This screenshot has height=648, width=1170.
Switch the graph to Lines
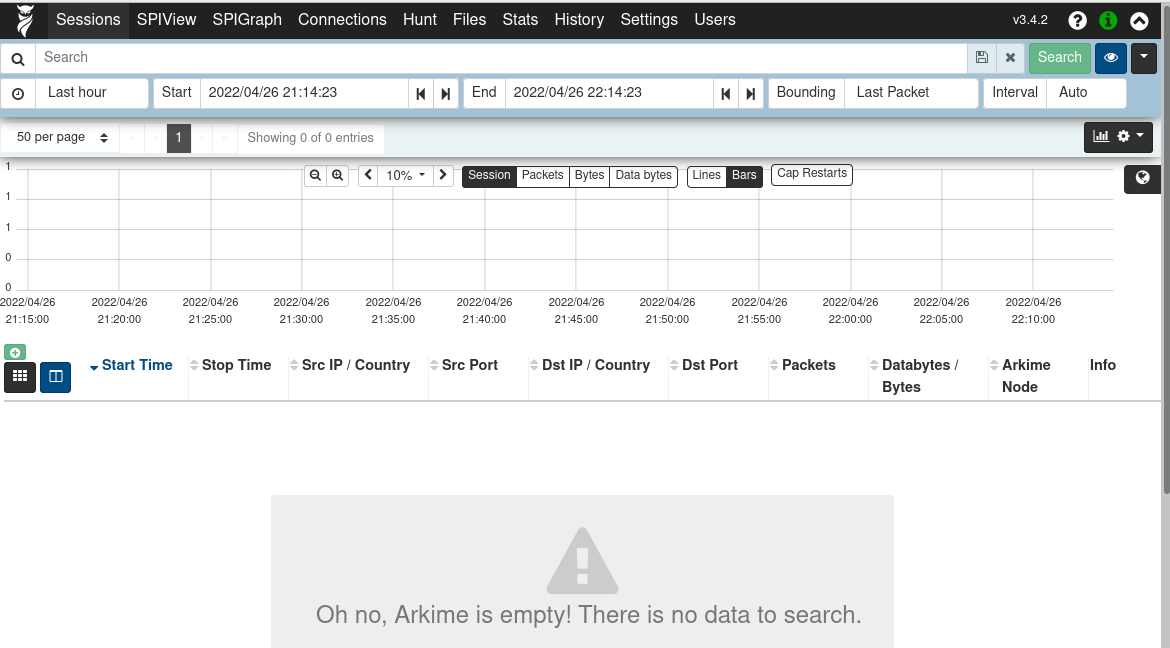coord(707,175)
